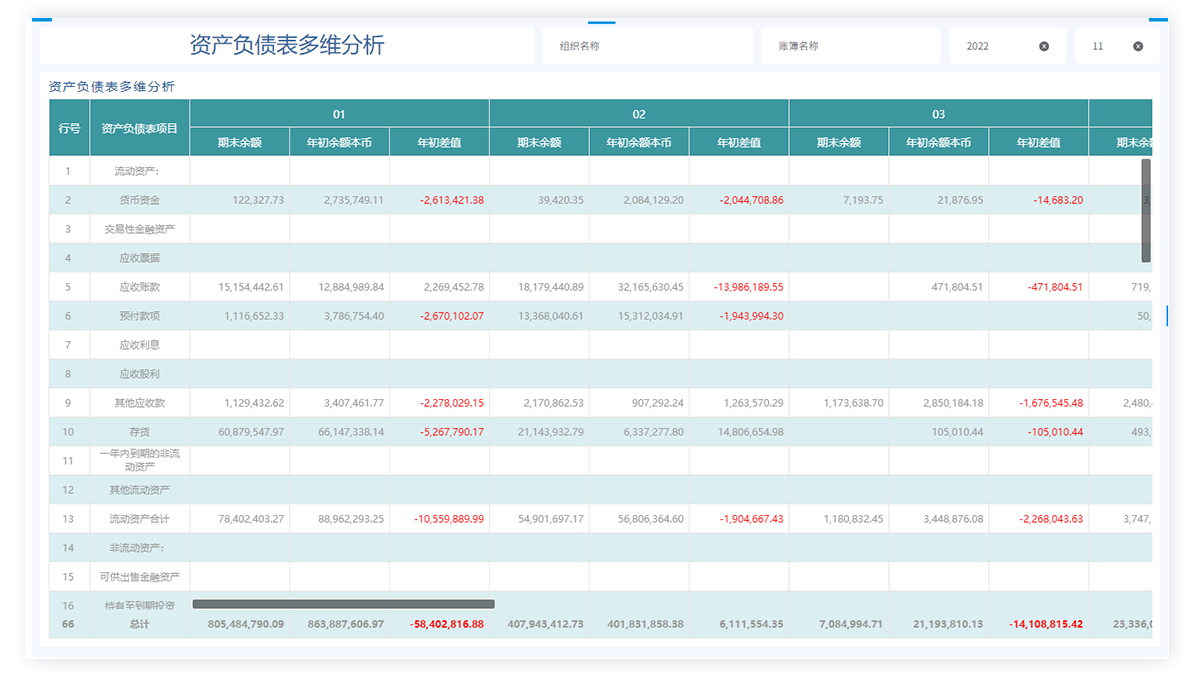Click the horizontal scrollbar thumb at table bottom
Viewport: 1200px width, 675px height.
pyautogui.click(x=343, y=604)
